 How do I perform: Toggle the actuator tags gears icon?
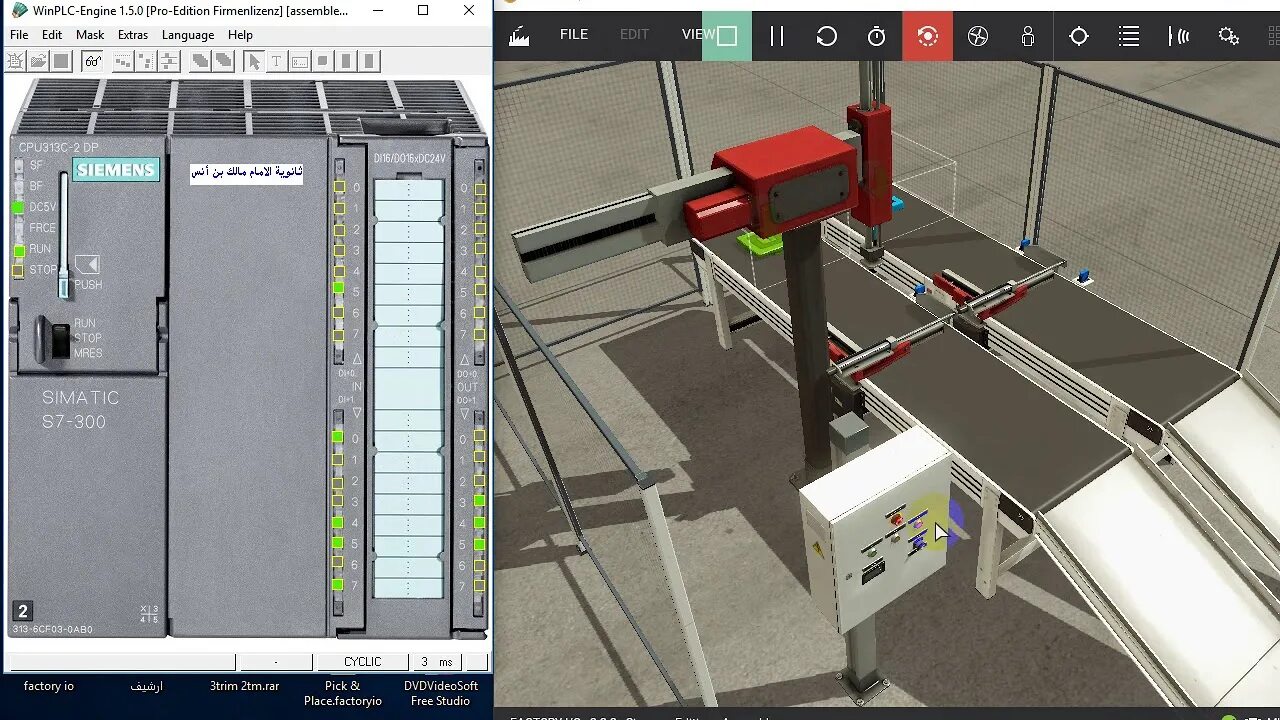click(1229, 36)
